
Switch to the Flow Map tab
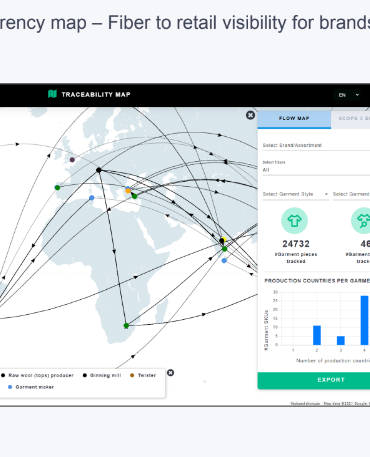[x=294, y=119]
